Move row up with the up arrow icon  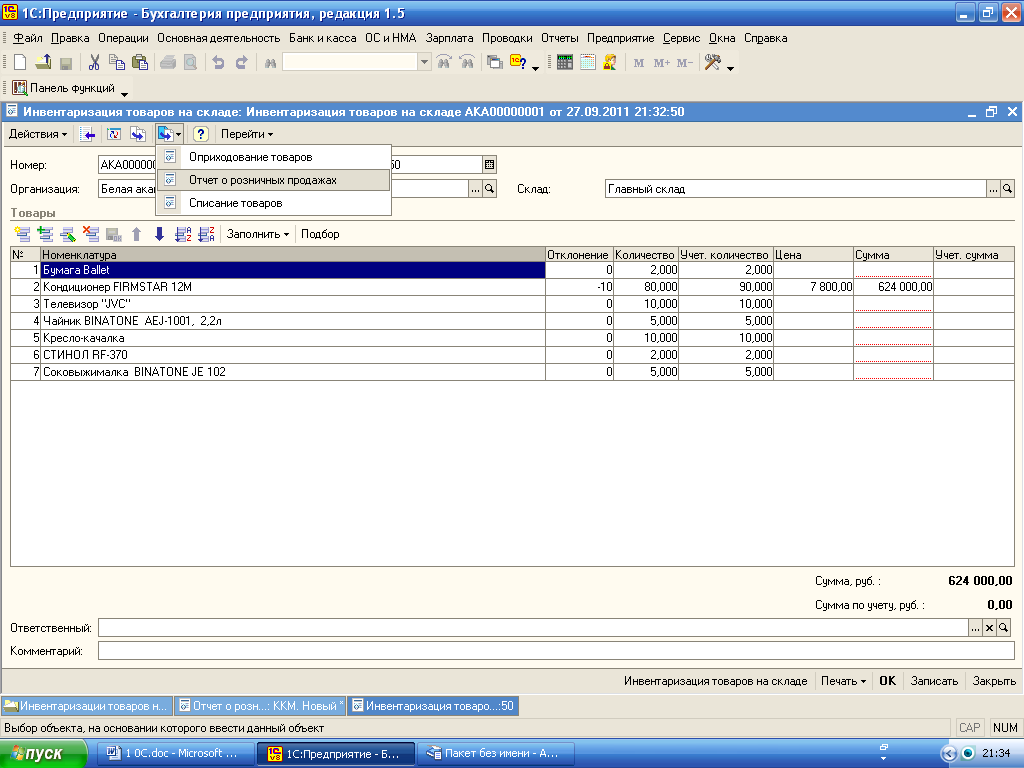[x=136, y=234]
